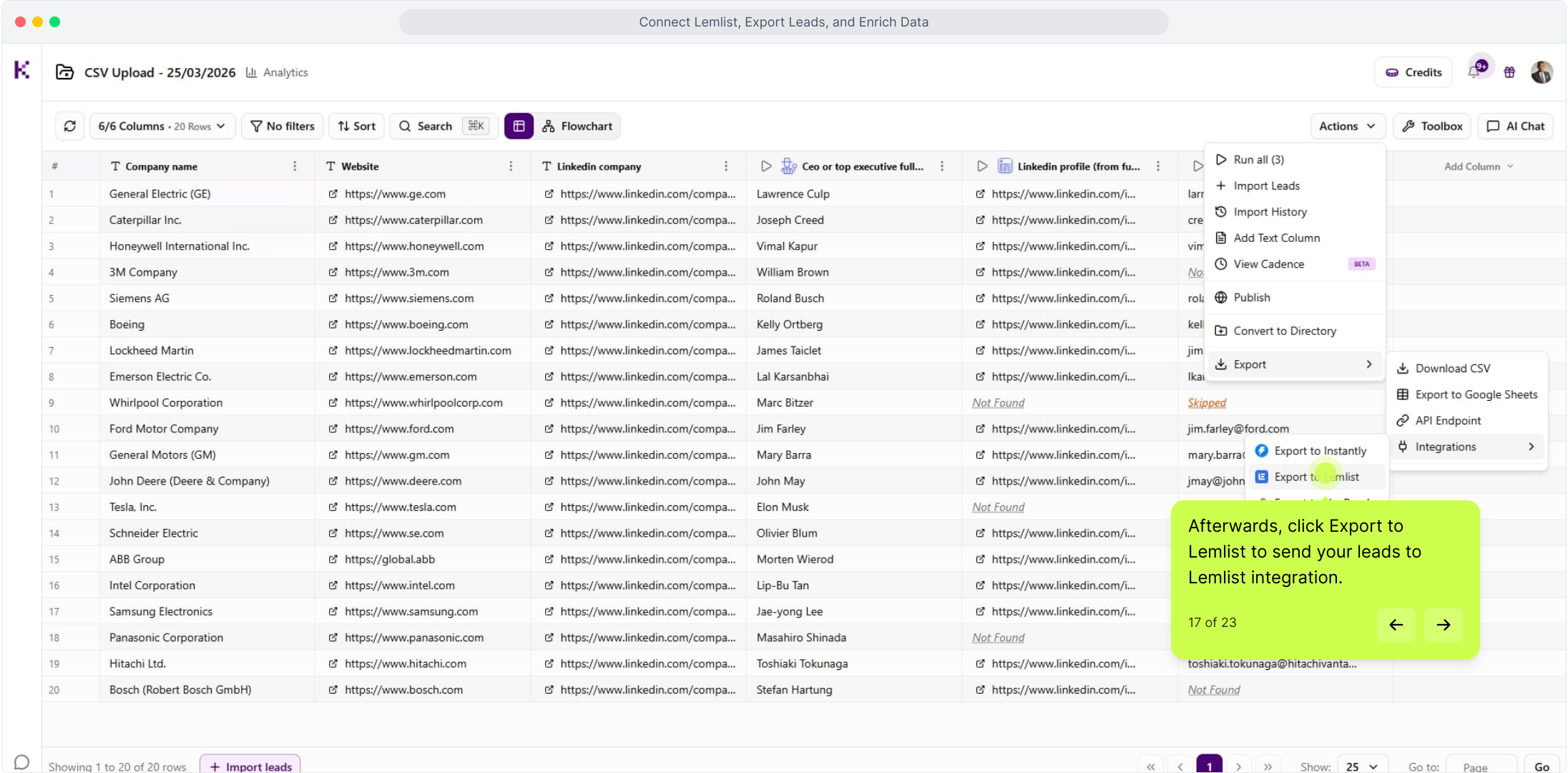Select Download CSV

1467,368
